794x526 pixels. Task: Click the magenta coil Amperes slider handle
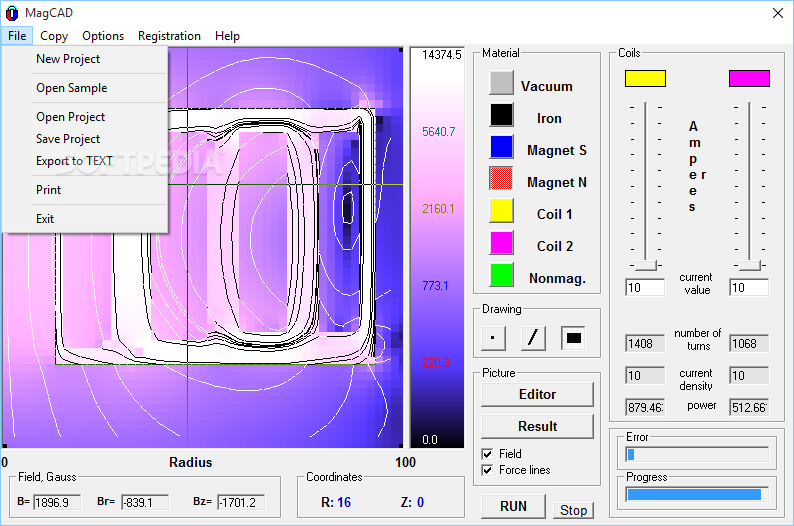[749, 265]
